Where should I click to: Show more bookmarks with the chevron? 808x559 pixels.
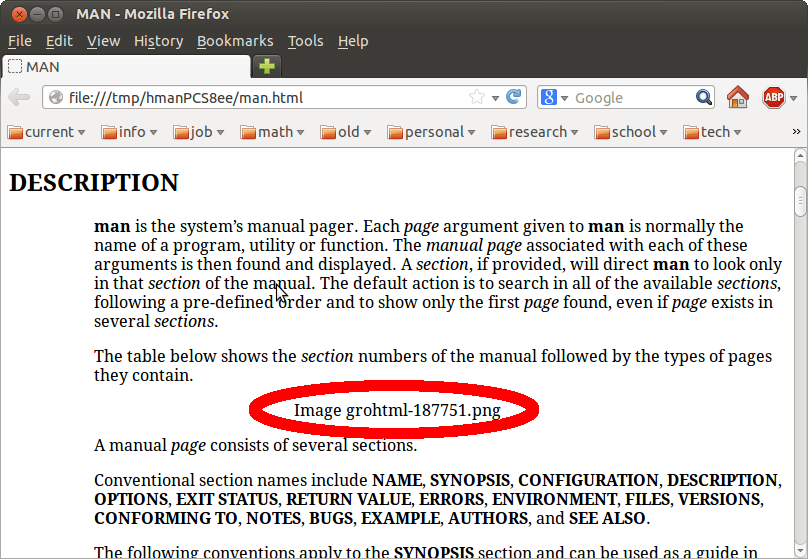(796, 132)
